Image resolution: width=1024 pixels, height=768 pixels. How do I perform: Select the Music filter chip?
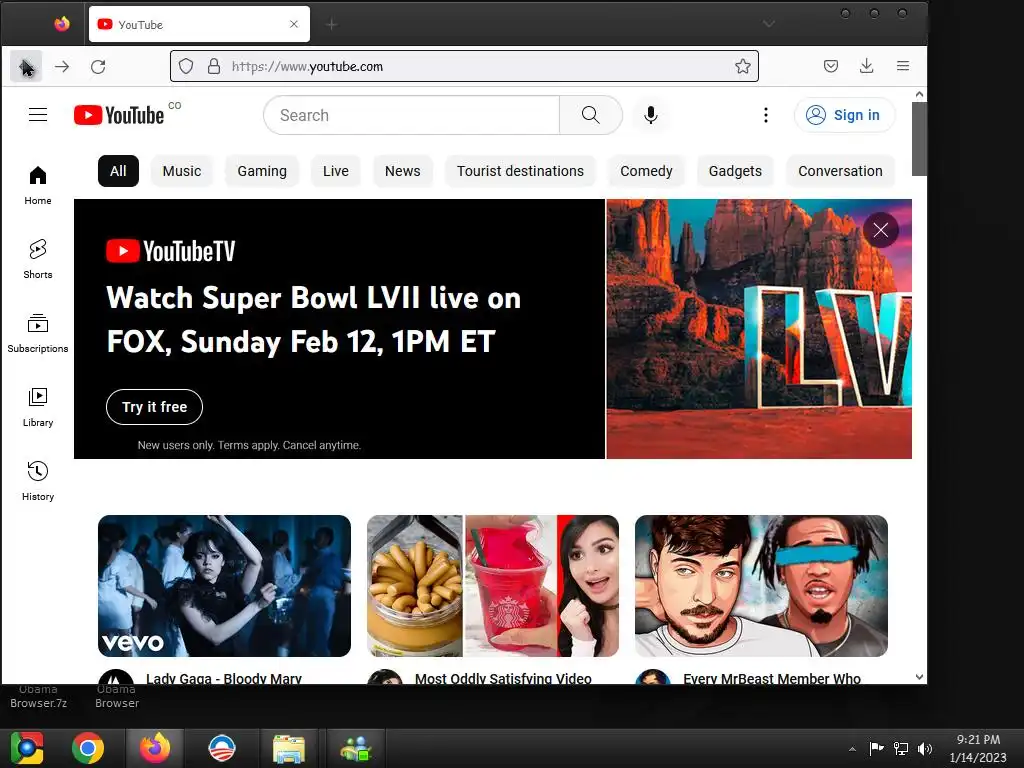(x=182, y=171)
